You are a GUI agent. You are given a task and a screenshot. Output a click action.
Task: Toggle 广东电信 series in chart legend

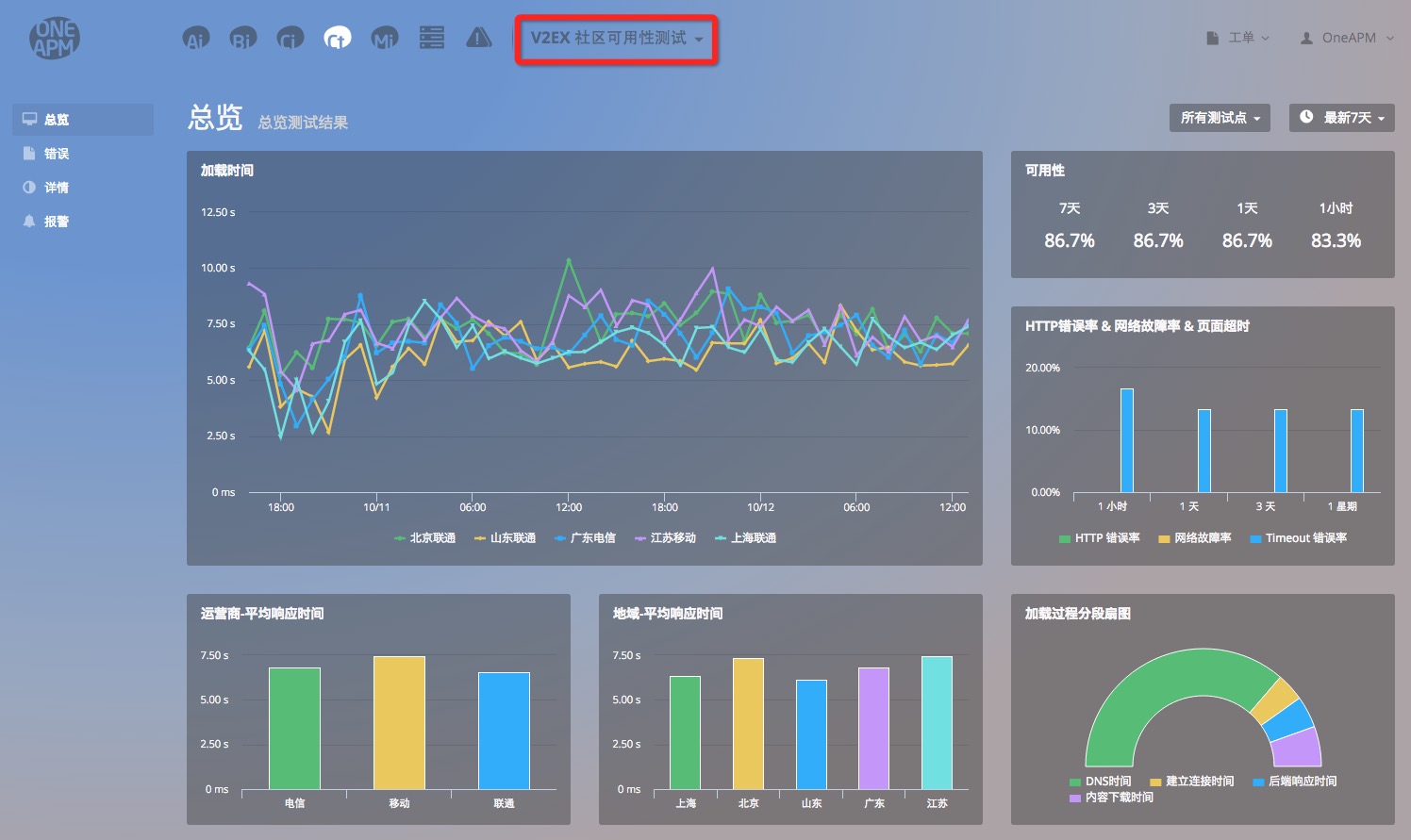586,538
